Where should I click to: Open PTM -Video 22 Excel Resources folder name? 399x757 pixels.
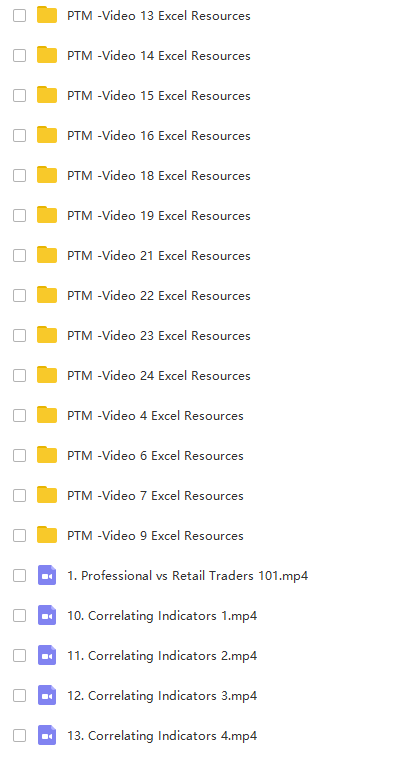159,295
